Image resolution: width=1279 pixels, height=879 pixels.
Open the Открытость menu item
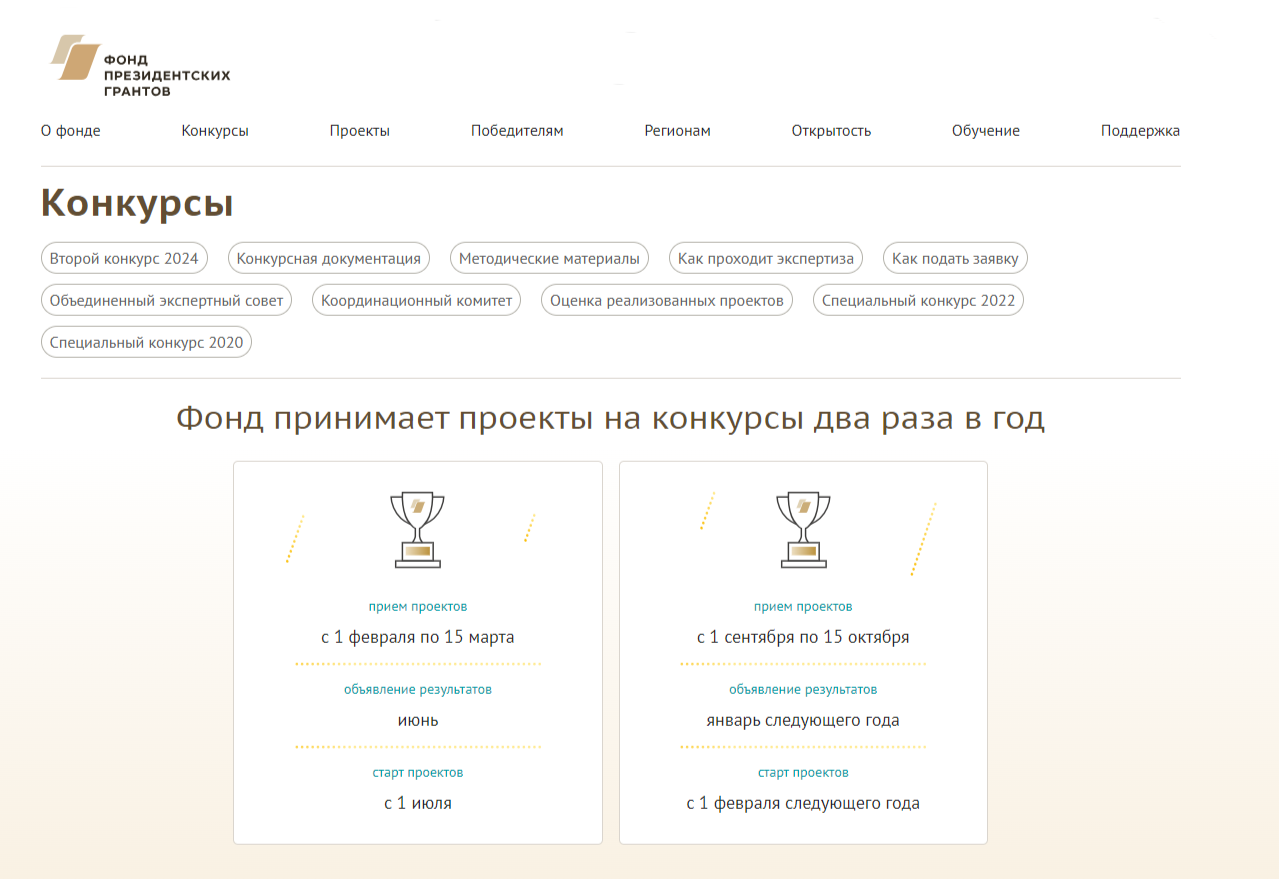(831, 131)
